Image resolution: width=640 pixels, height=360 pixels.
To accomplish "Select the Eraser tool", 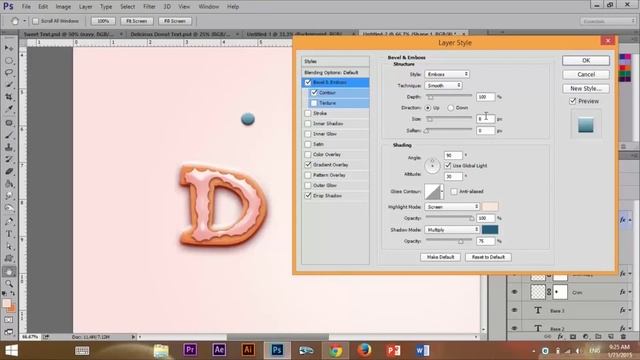I will tap(9, 171).
